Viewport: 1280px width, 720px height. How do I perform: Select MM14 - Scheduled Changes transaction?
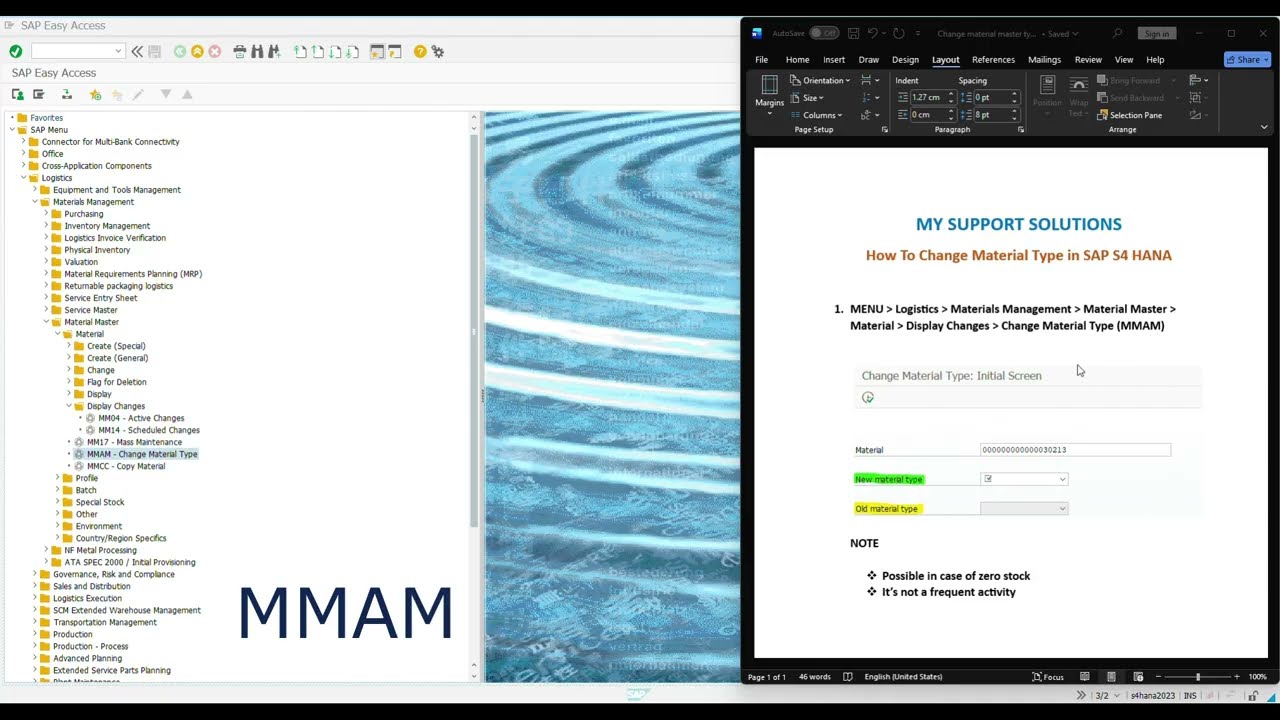click(149, 430)
